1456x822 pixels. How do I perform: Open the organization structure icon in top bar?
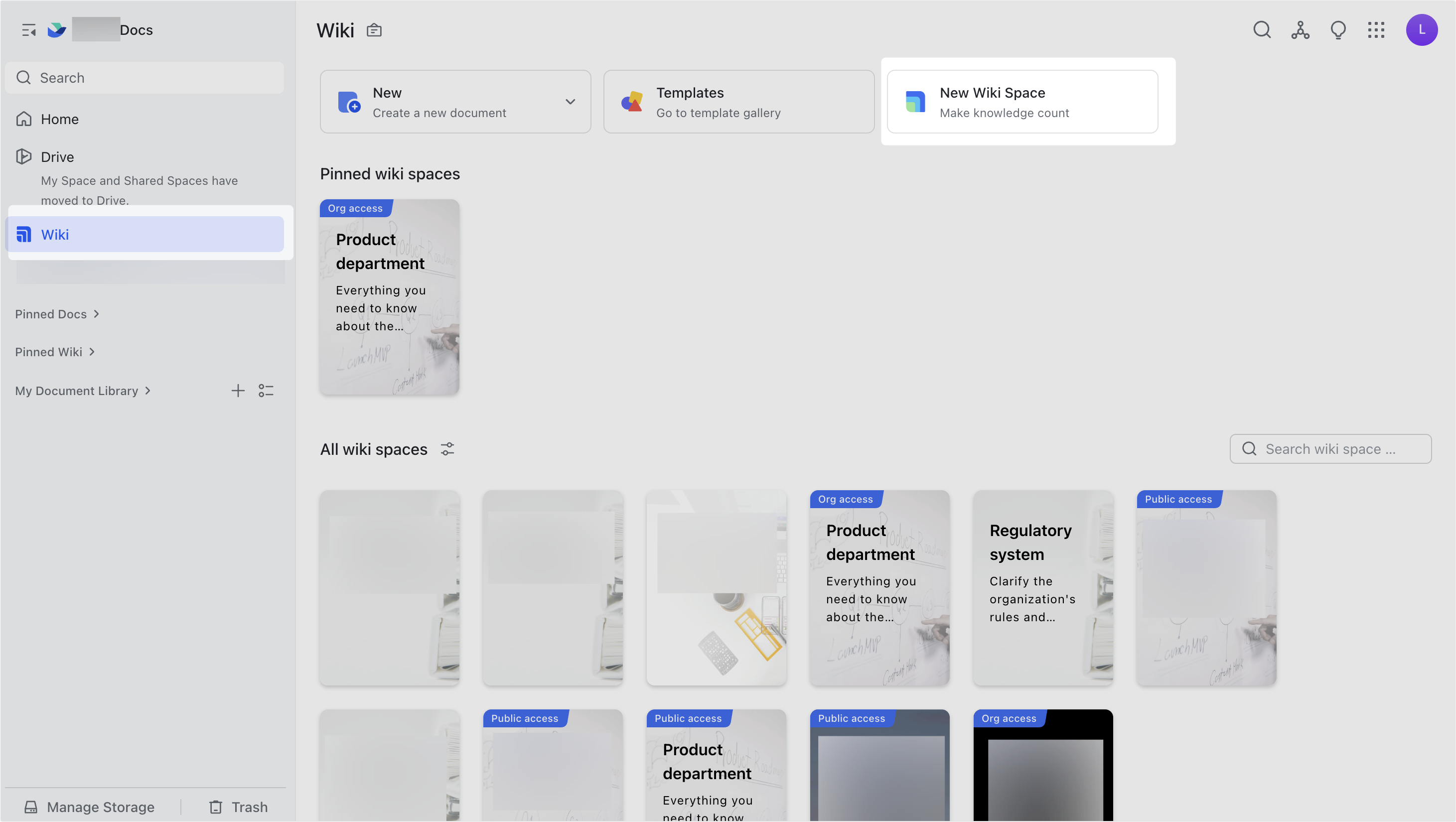pyautogui.click(x=1300, y=30)
